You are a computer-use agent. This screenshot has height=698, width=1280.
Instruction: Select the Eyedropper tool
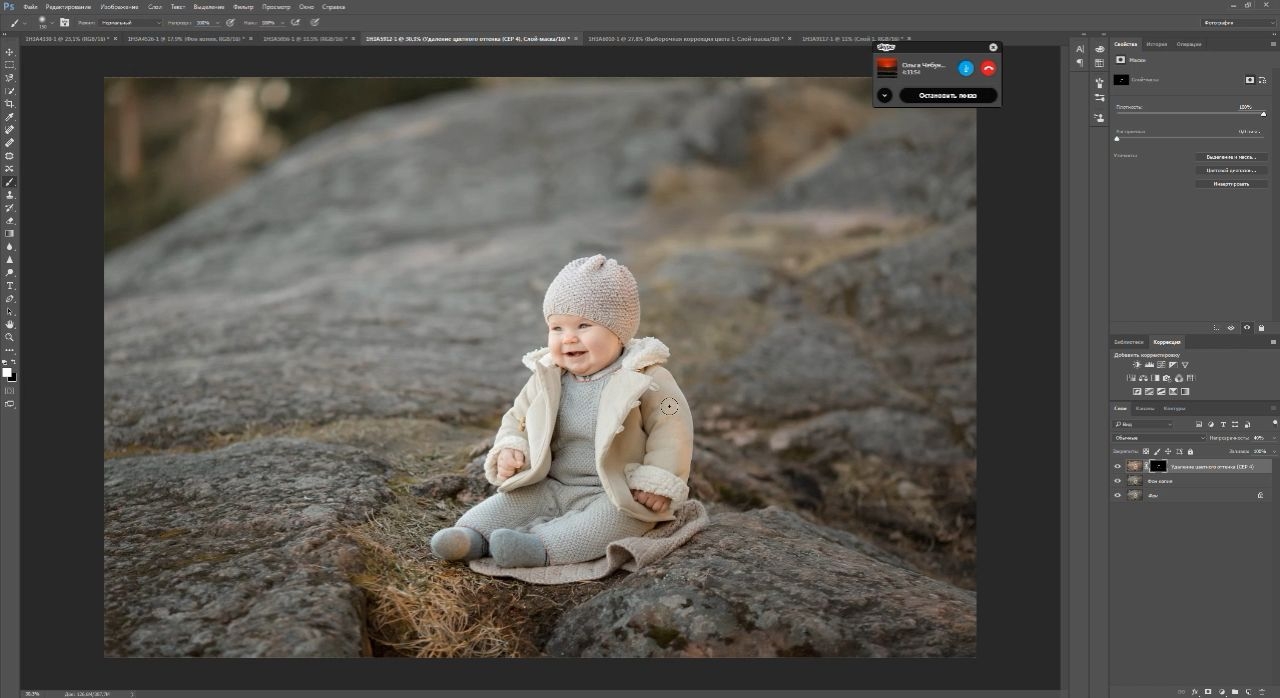(10, 117)
